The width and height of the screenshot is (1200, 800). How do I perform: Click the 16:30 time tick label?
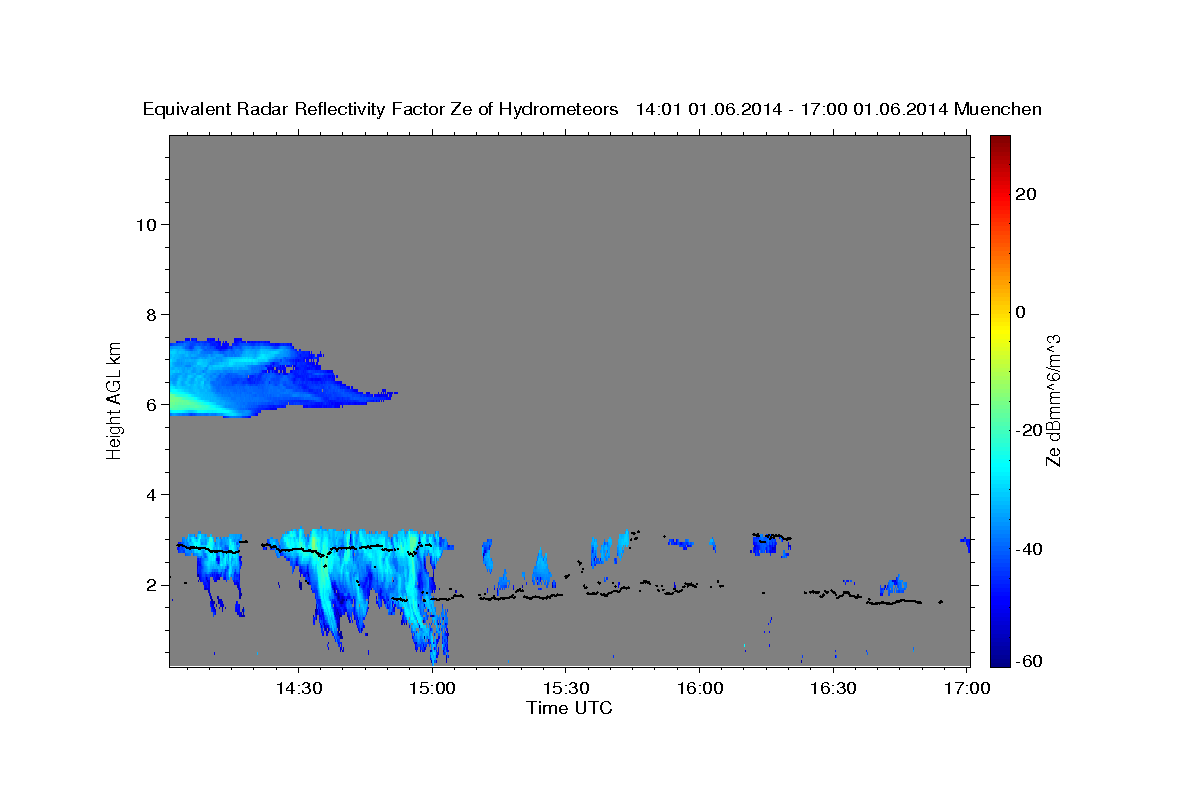tap(833, 688)
